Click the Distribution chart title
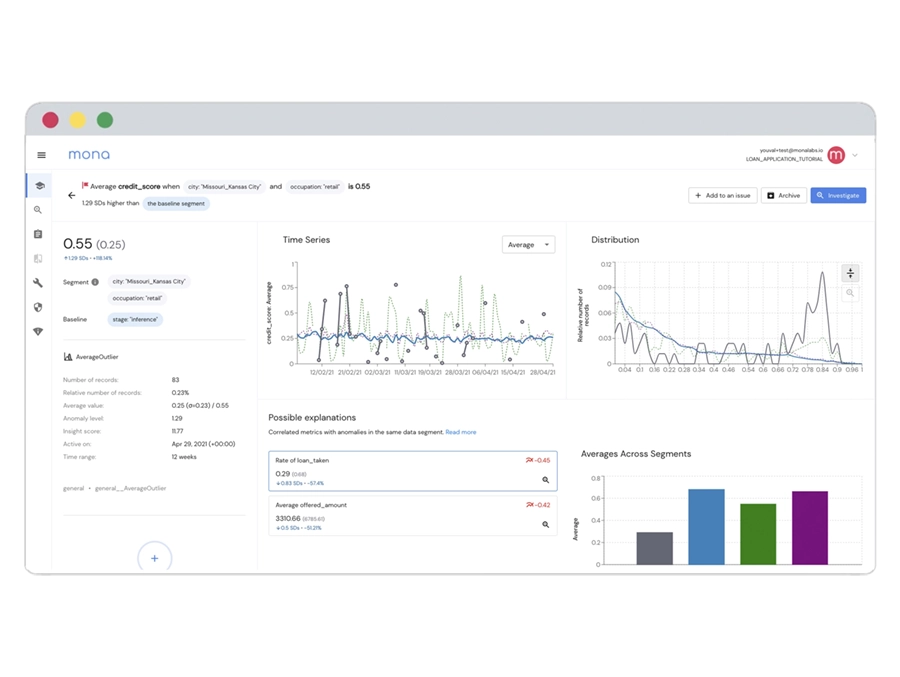Image resolution: width=900 pixels, height=677 pixels. [615, 240]
